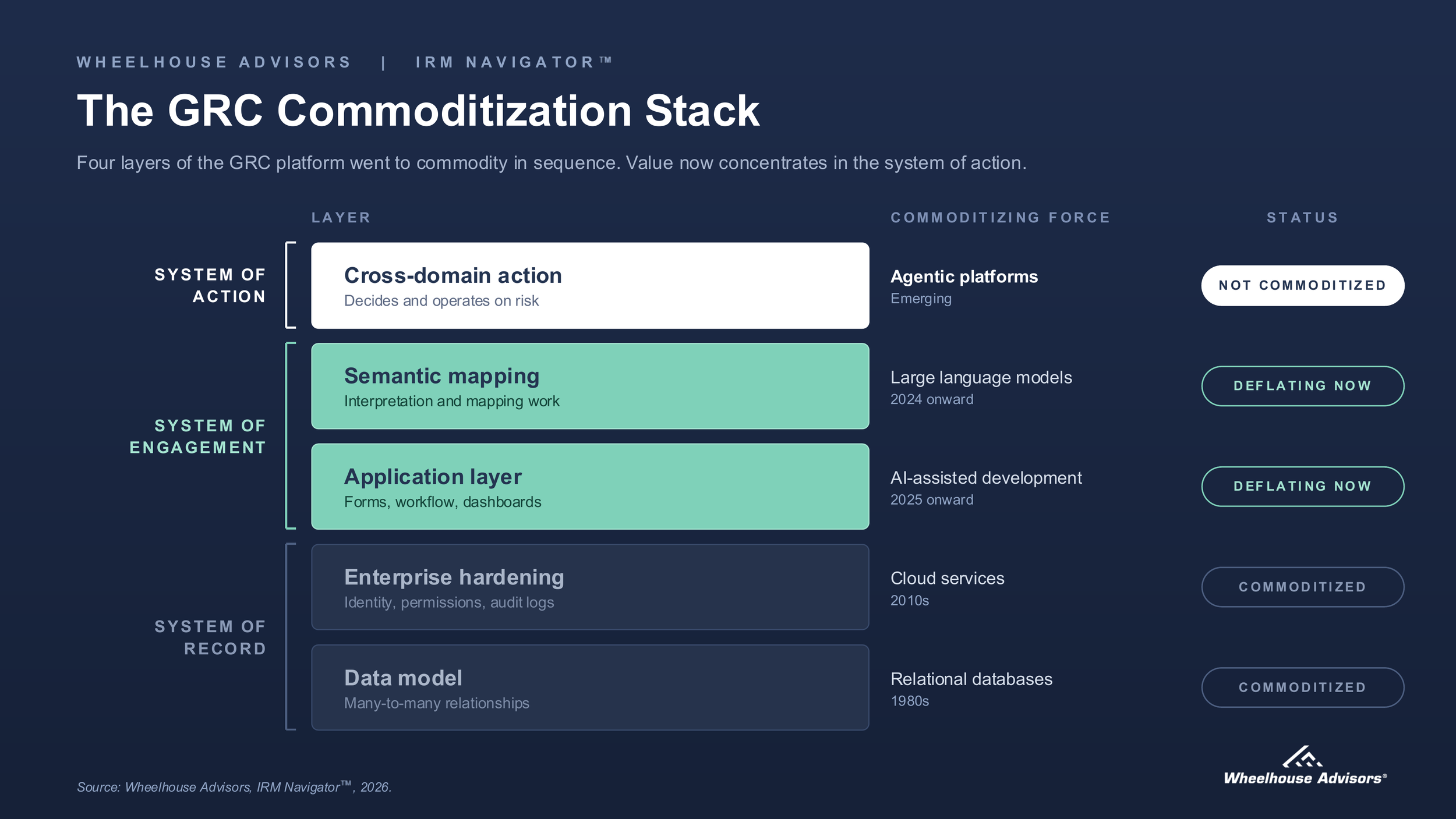Click DEFLATING NOW pill beside AI-assisted development

tap(1303, 487)
